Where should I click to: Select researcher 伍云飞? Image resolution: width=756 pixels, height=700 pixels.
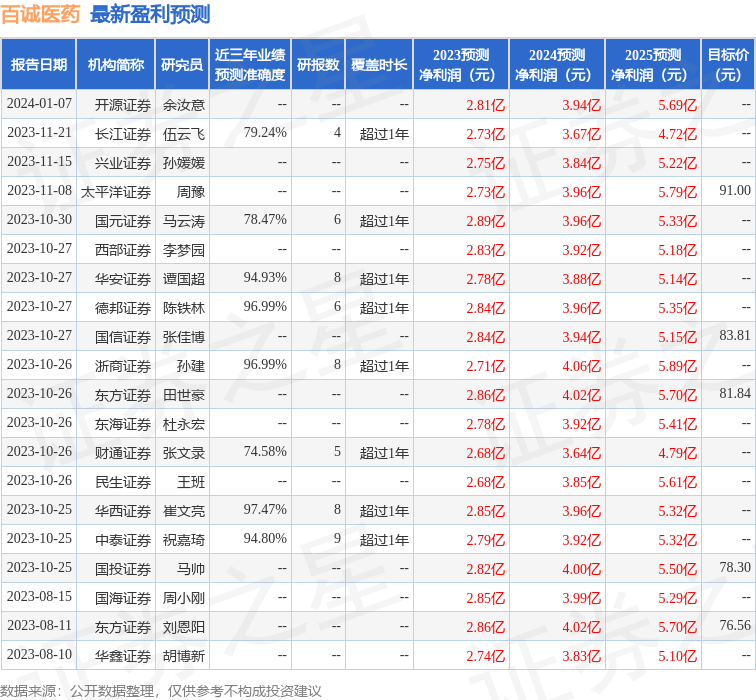184,134
